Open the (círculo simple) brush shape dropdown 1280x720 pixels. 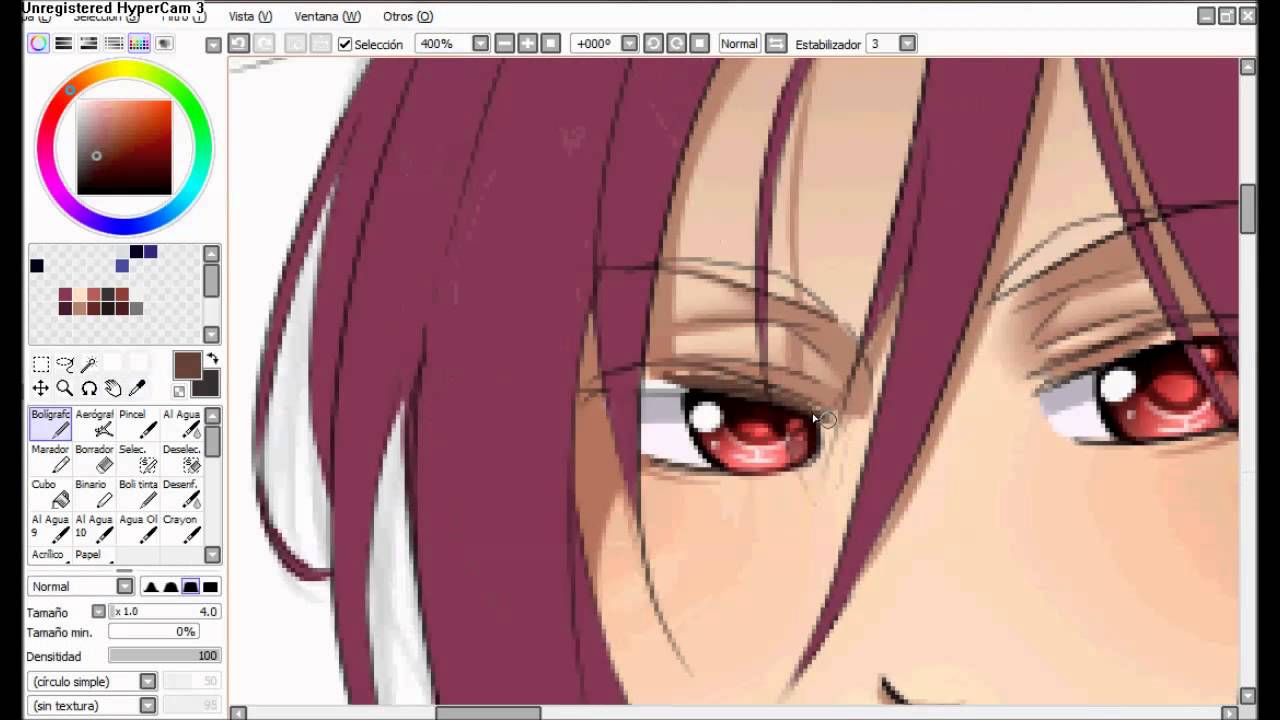tap(148, 681)
